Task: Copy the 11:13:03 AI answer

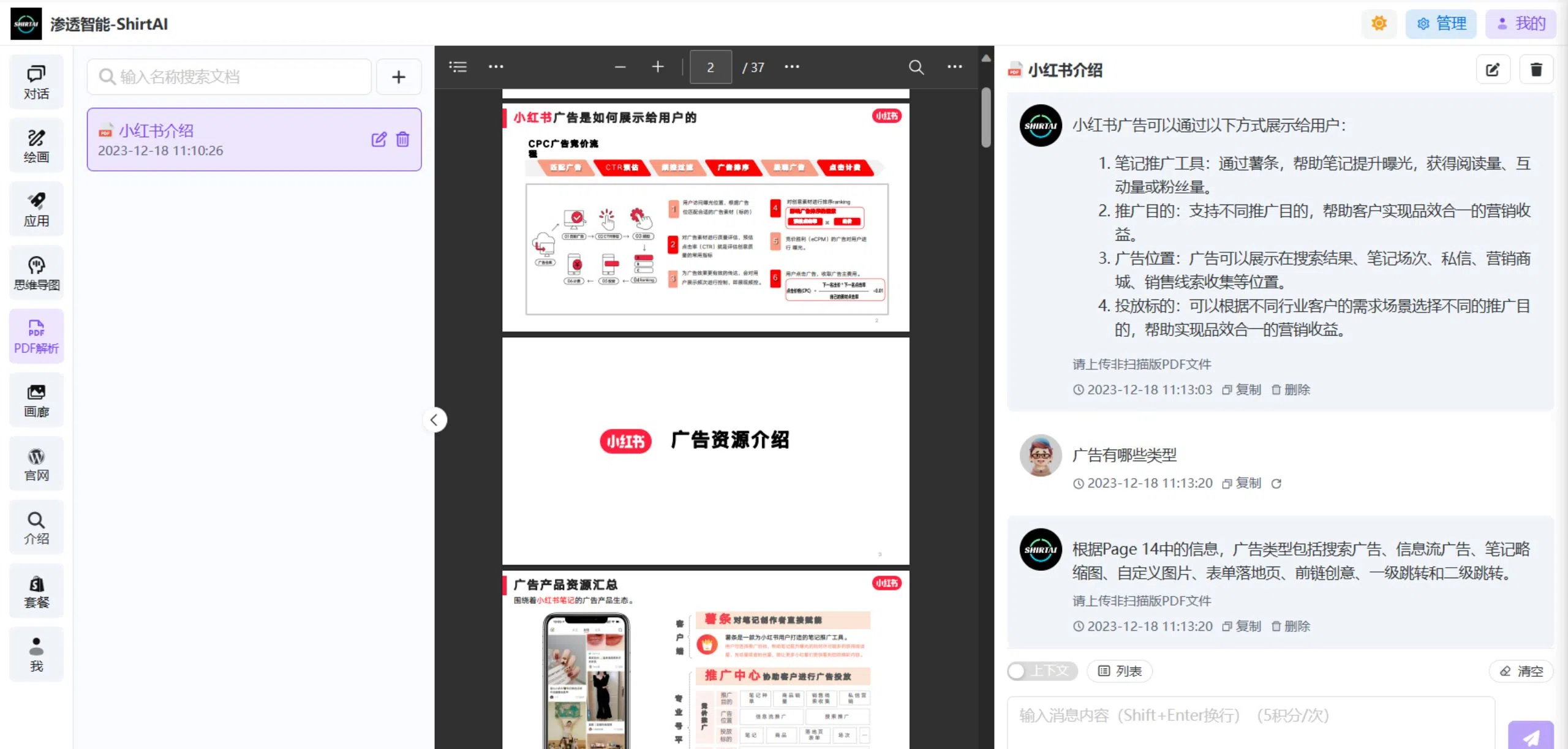Action: tap(1242, 390)
